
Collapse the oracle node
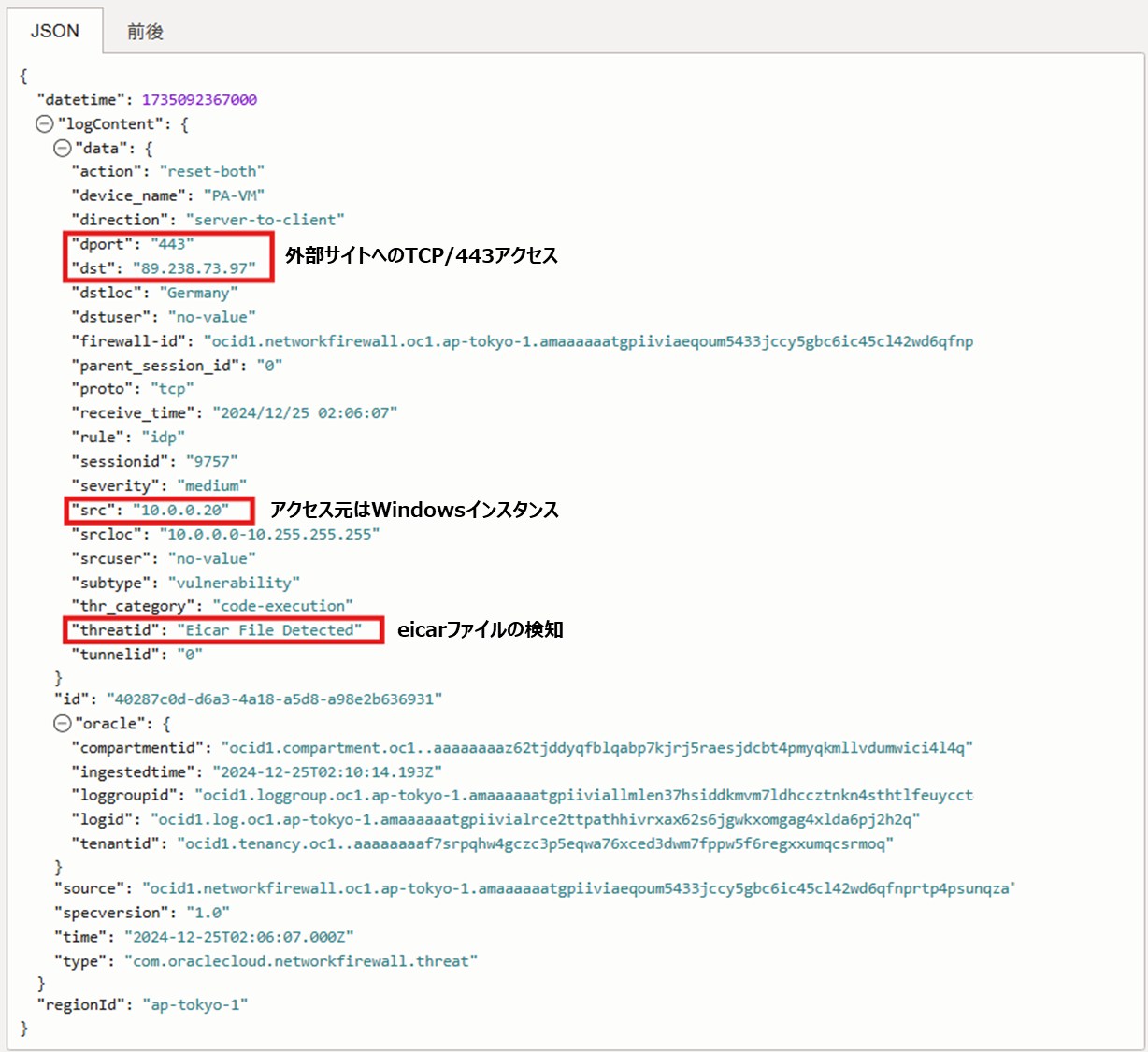click(62, 723)
